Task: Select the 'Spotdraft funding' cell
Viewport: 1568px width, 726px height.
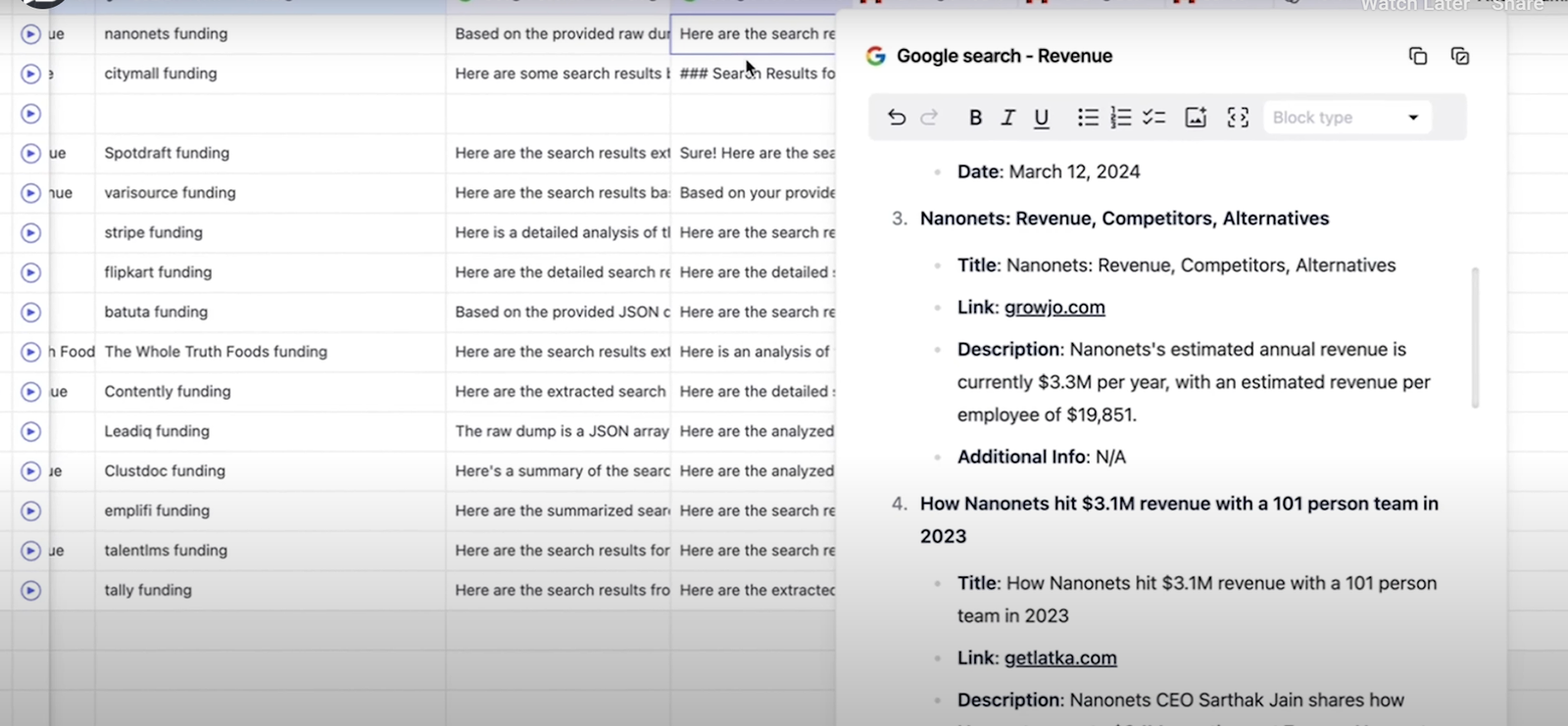Action: tap(270, 154)
